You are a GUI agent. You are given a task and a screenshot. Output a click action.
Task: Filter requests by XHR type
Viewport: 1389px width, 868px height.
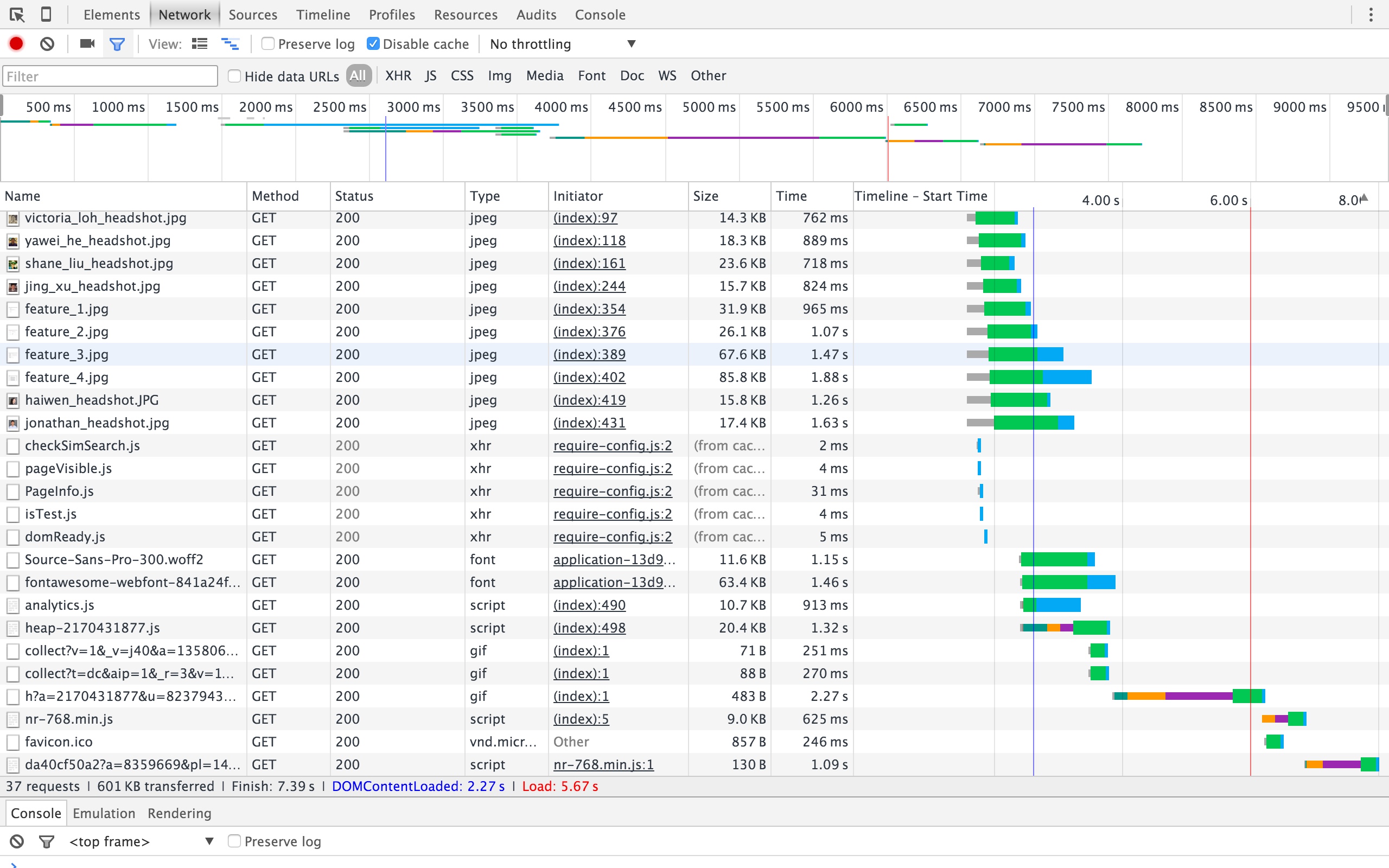click(398, 76)
